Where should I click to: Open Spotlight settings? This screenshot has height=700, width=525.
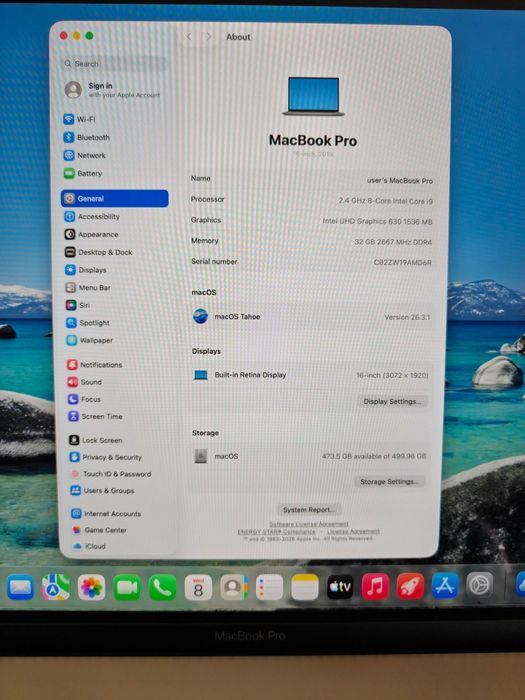click(88, 323)
